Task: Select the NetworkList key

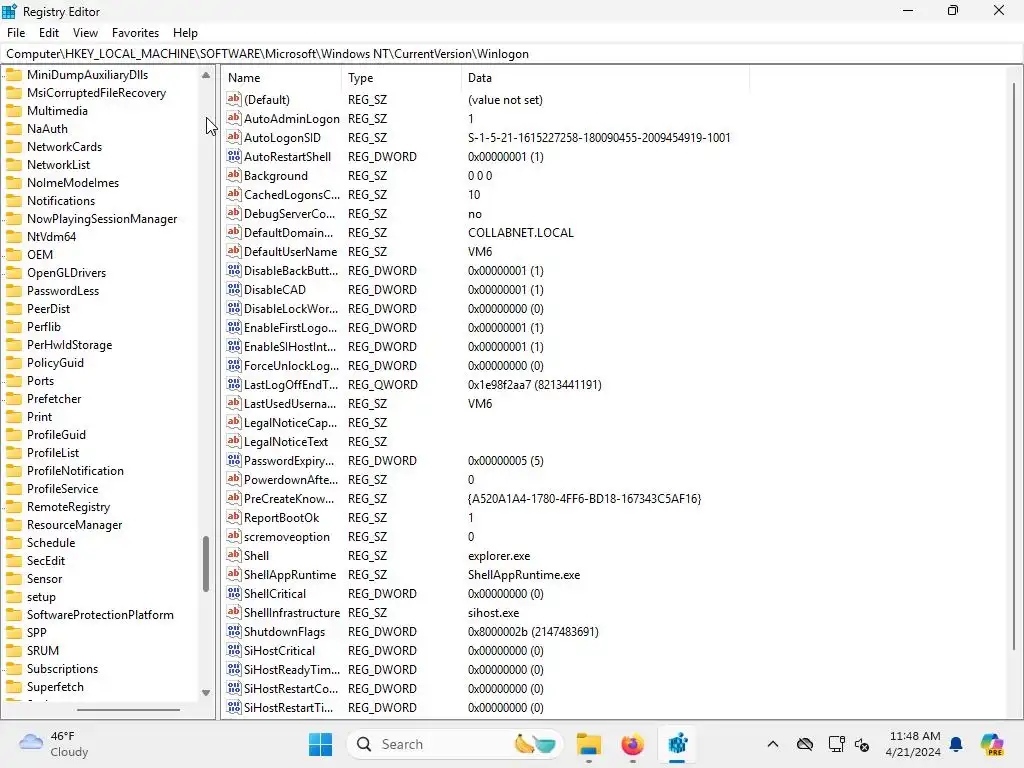Action: [x=58, y=165]
